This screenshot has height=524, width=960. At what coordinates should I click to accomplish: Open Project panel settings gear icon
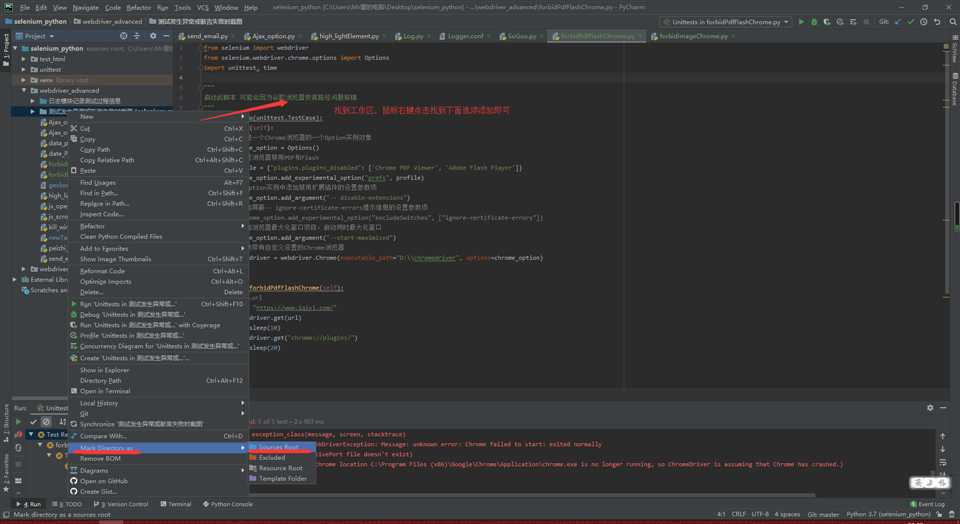point(153,36)
